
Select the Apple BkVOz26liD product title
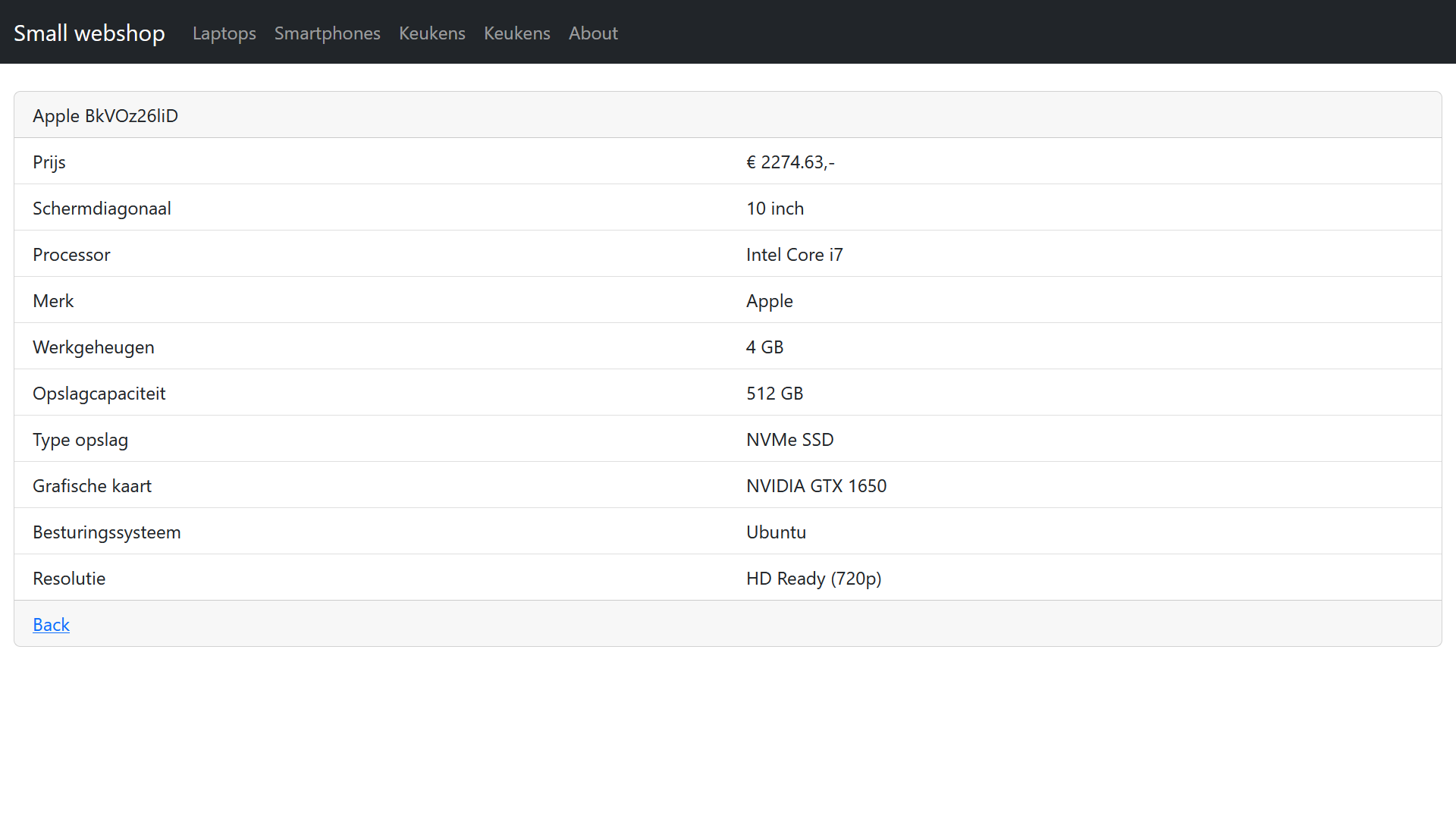click(x=105, y=116)
